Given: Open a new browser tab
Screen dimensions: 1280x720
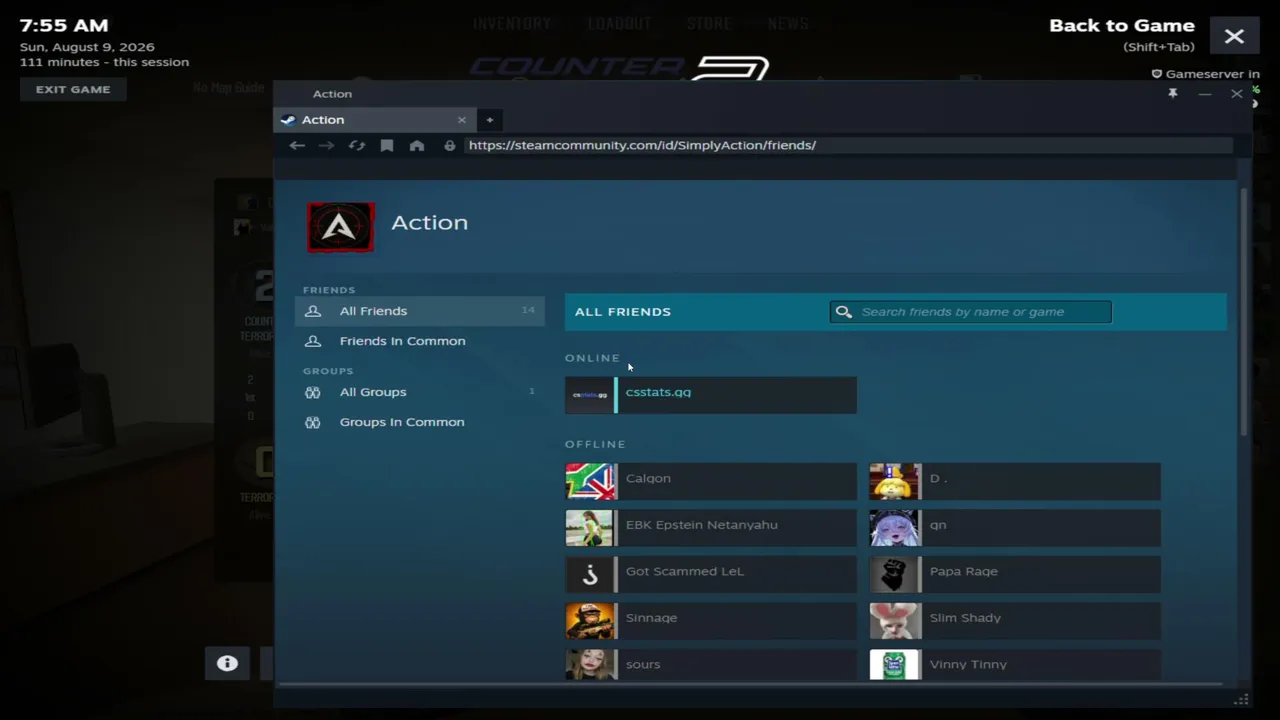Looking at the screenshot, I should (490, 120).
